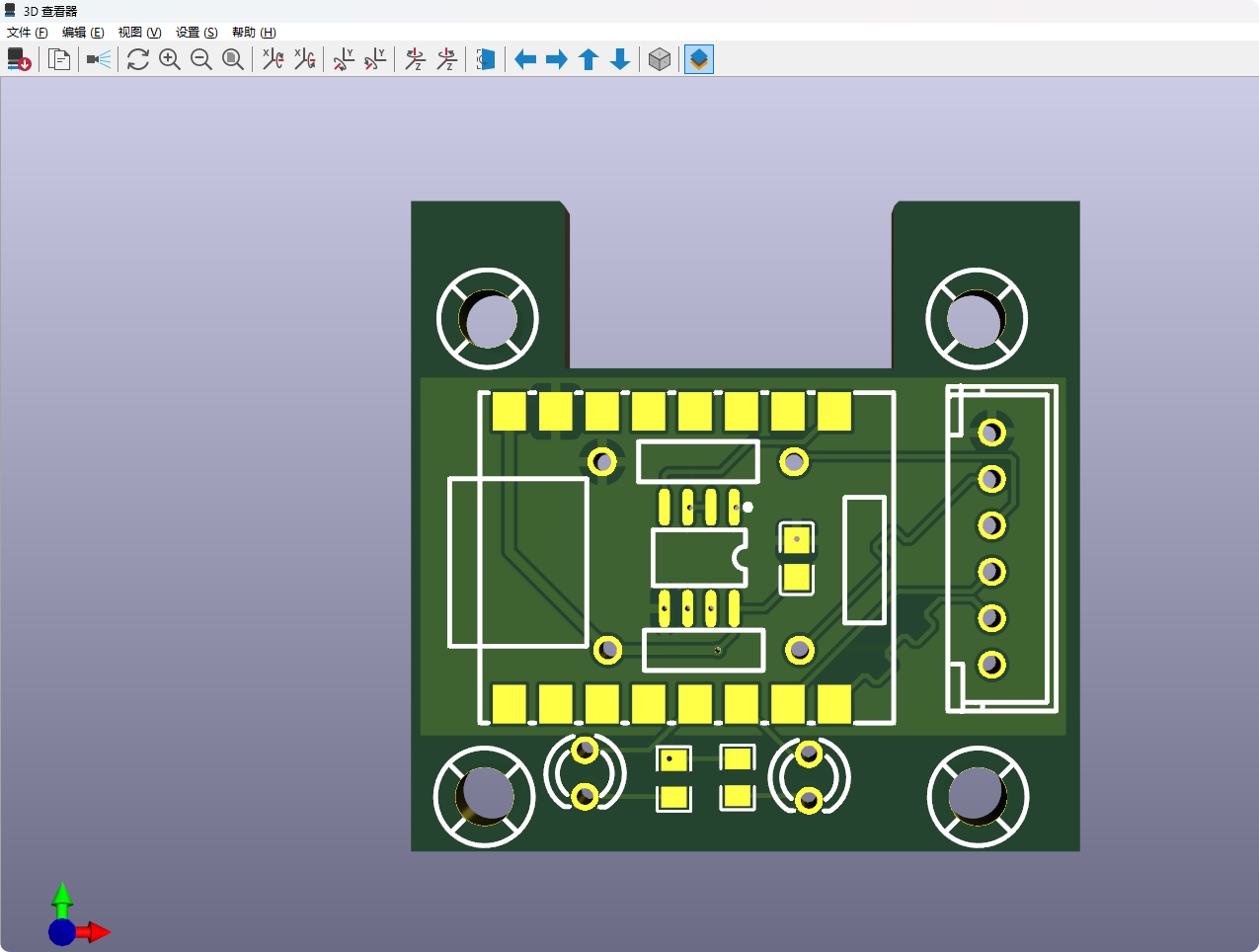
Task: Click the redraw view icon
Action: [x=138, y=59]
